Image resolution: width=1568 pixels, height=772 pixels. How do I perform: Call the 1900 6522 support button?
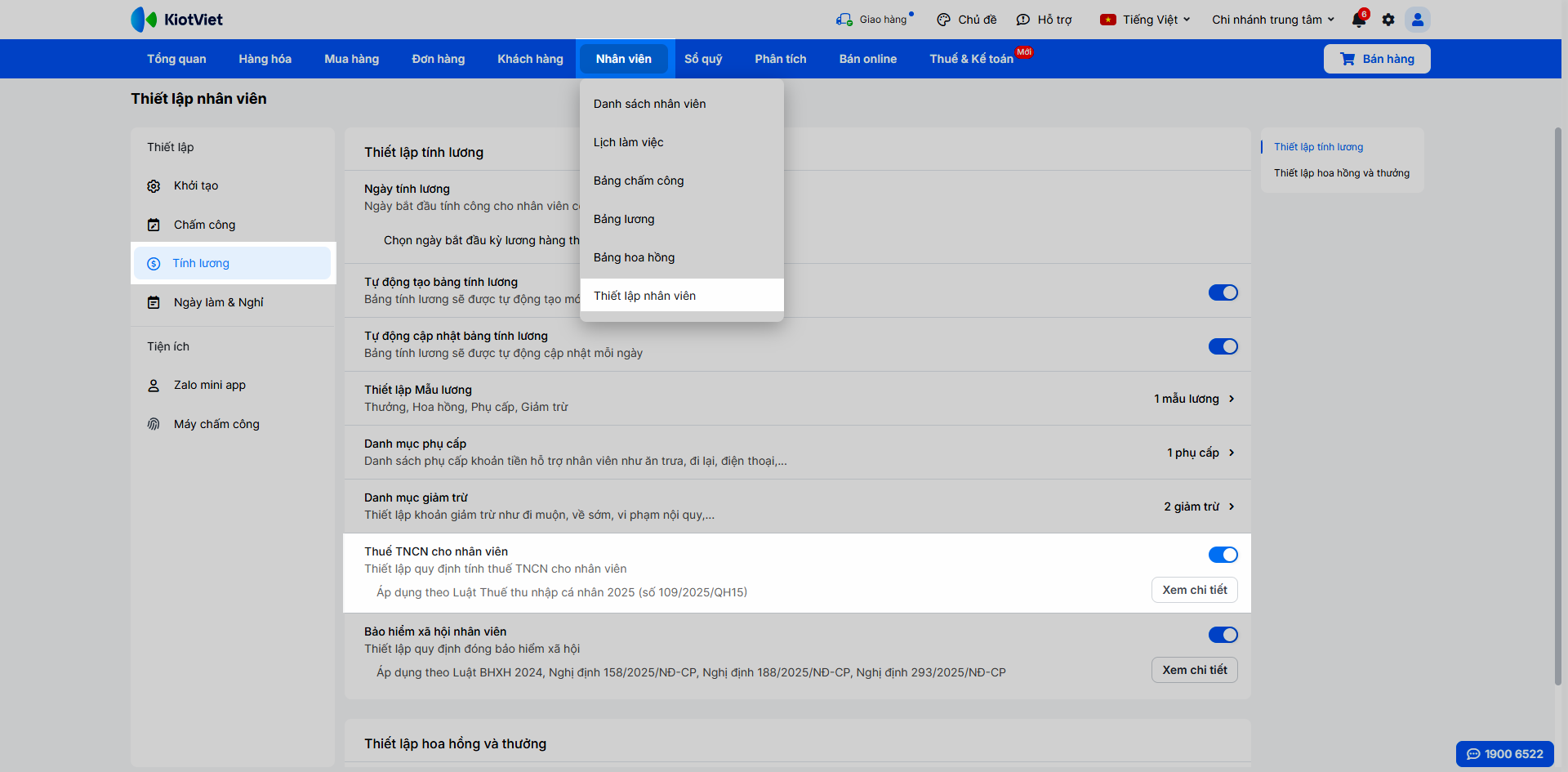[1505, 754]
